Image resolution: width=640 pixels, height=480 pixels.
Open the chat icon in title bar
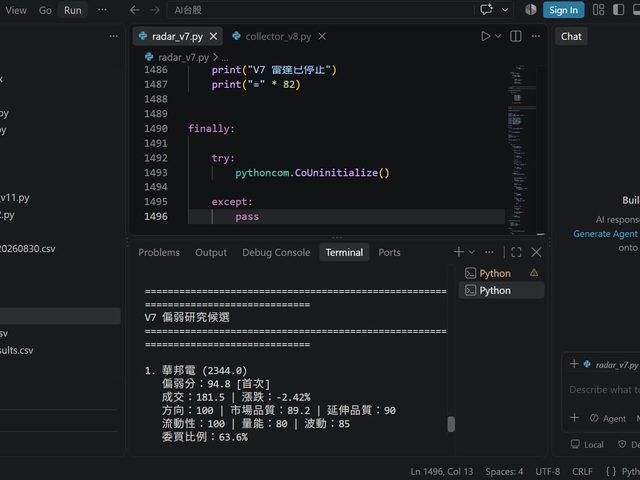pos(487,10)
